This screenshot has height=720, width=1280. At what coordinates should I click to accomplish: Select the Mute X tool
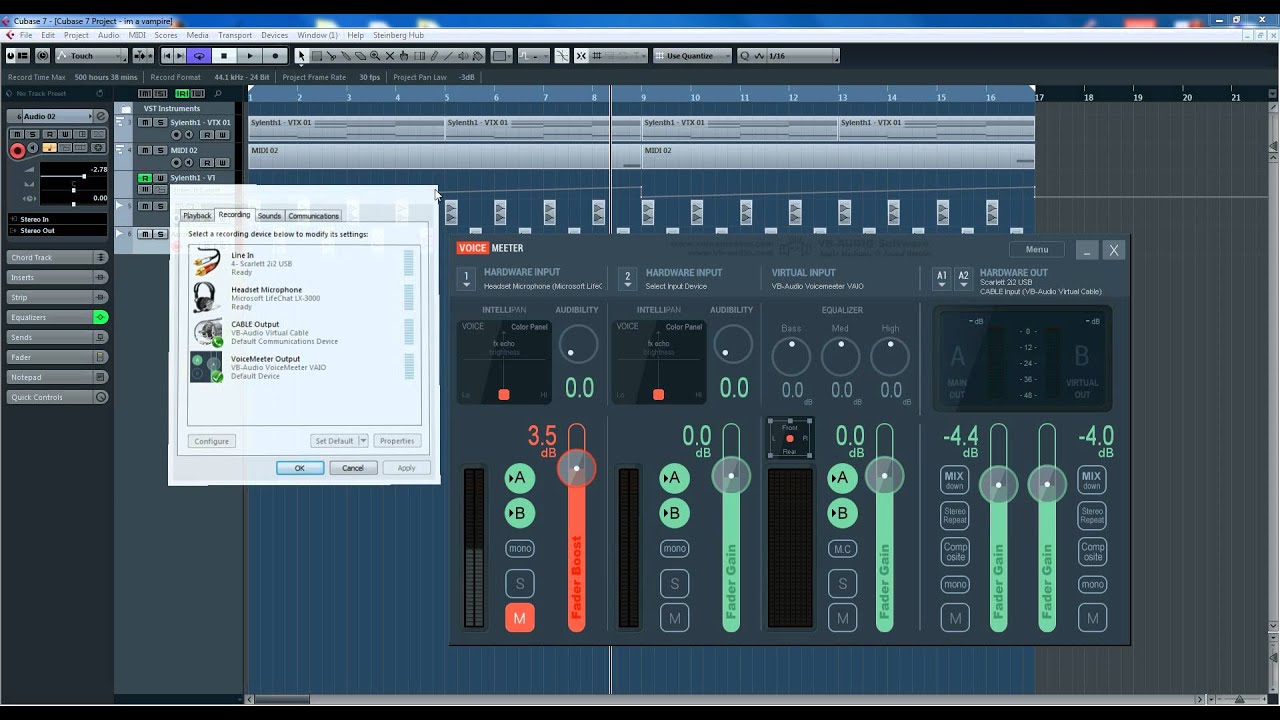[390, 56]
